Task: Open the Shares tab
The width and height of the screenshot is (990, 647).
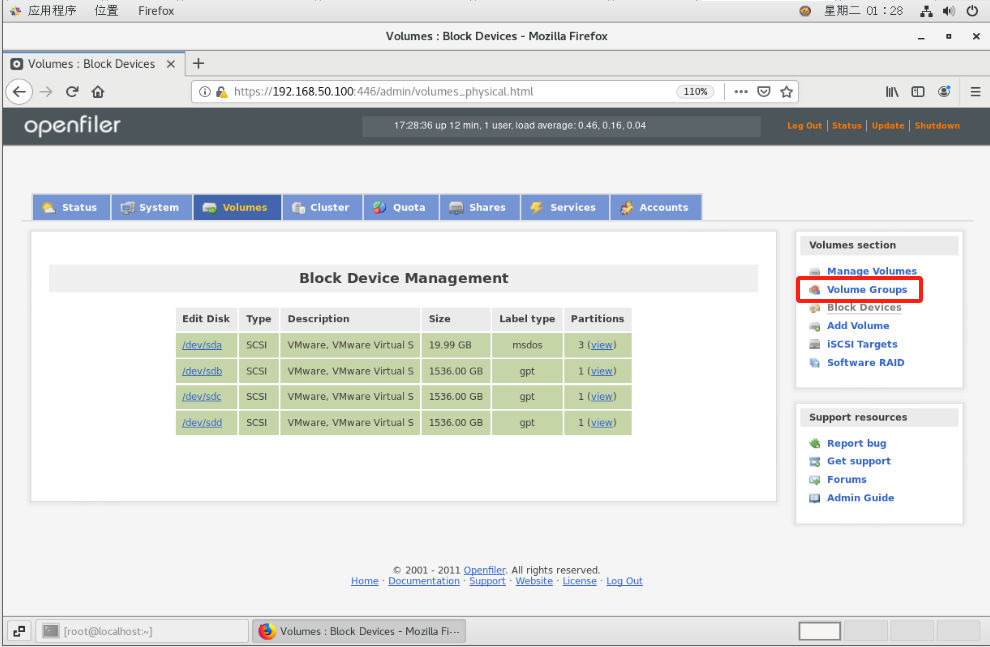Action: tap(480, 207)
